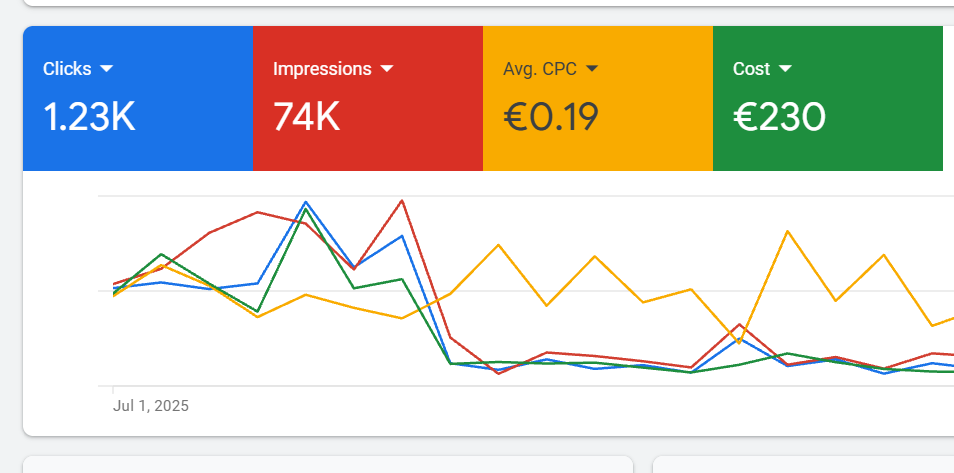954x473 pixels.
Task: Click the Clicks label text
Action: click(67, 69)
